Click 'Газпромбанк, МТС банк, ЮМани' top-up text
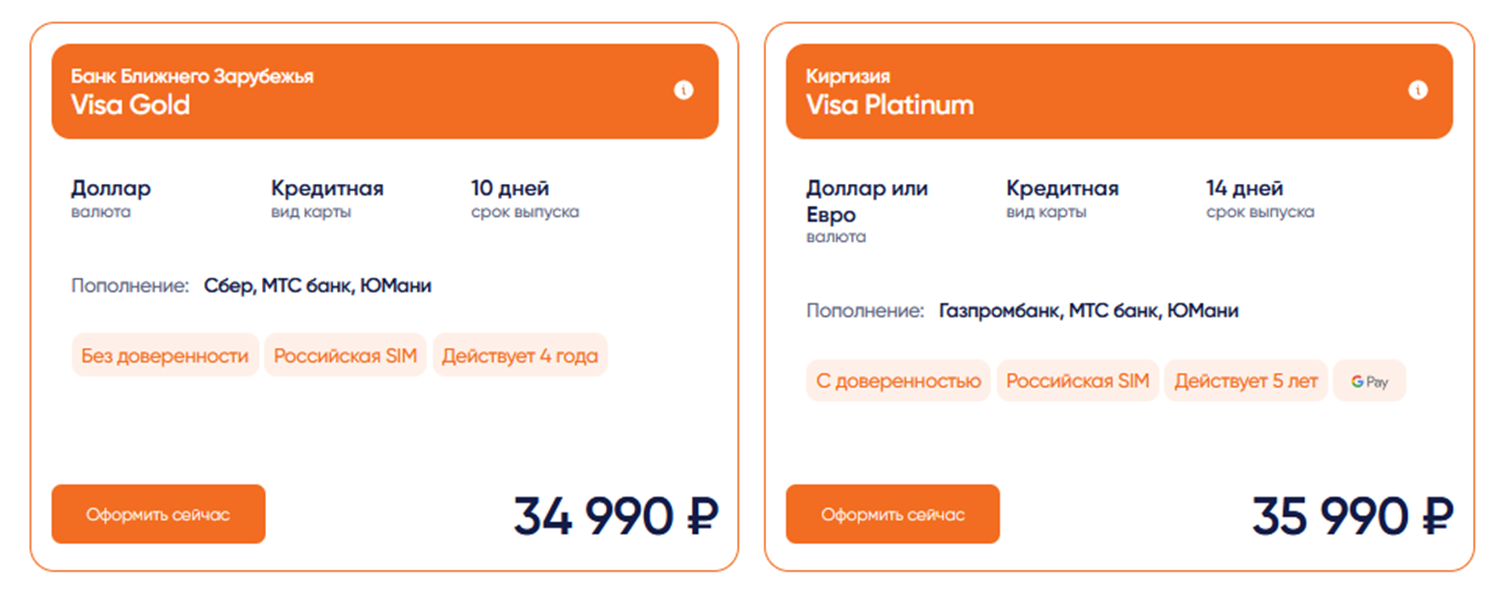Screen dimensions: 1511x589 tap(1088, 311)
